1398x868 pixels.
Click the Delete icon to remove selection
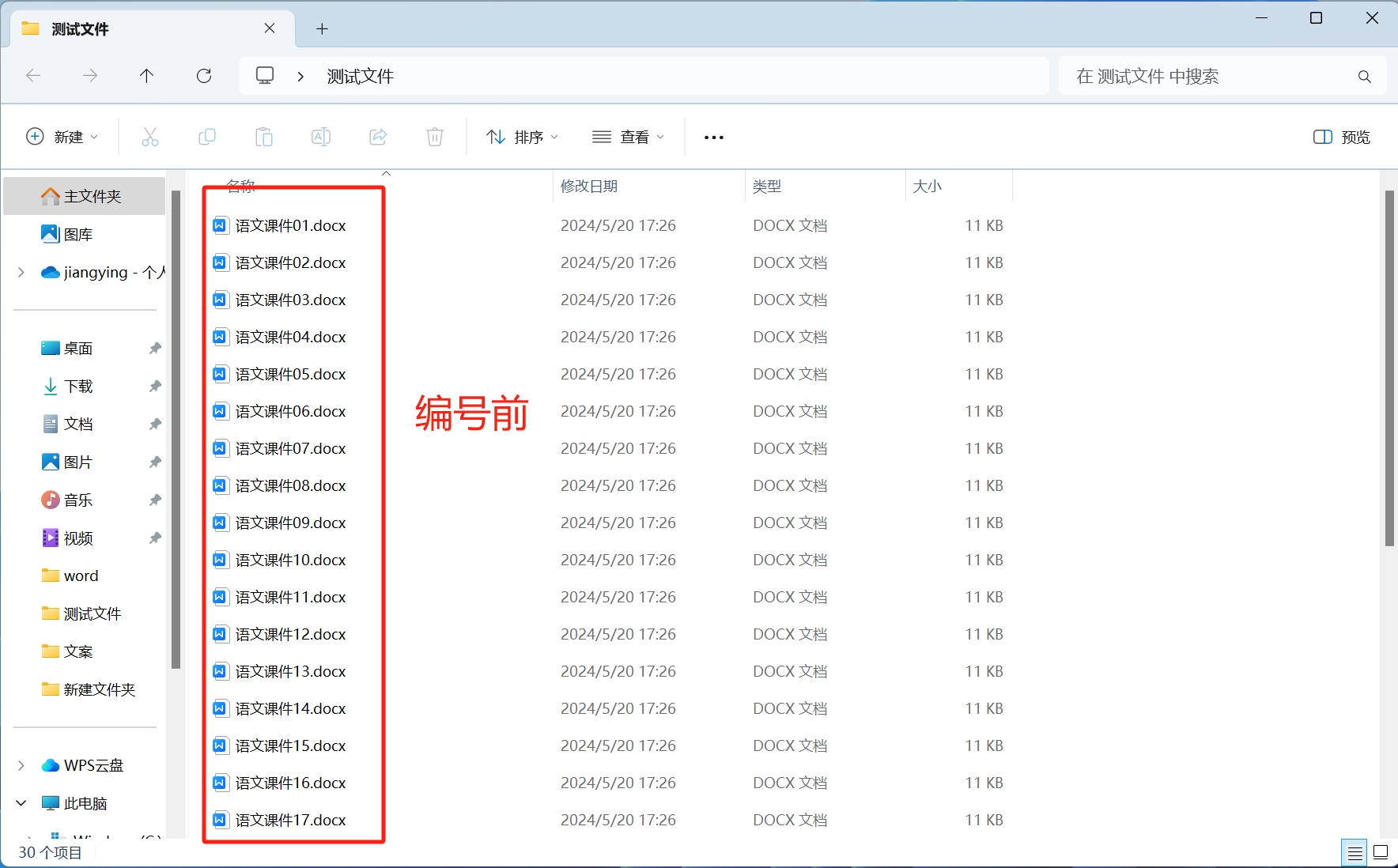point(434,136)
